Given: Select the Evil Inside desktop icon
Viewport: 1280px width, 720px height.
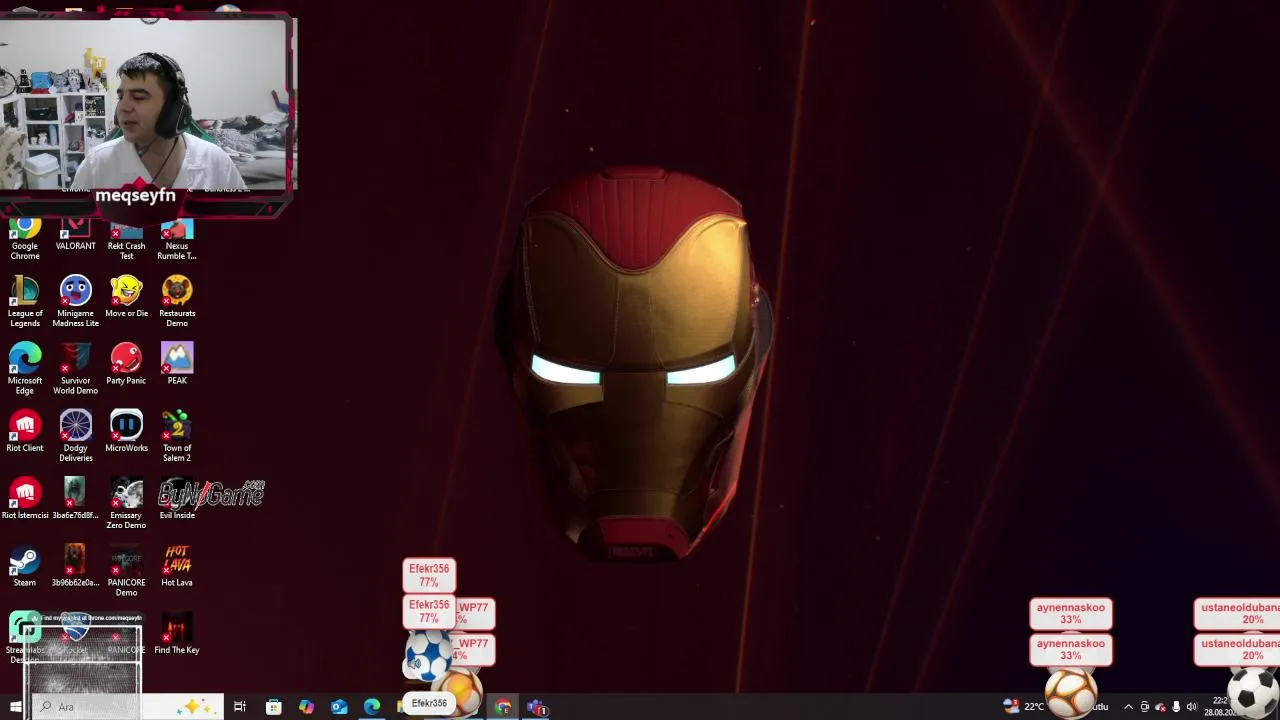Looking at the screenshot, I should pos(177,498).
